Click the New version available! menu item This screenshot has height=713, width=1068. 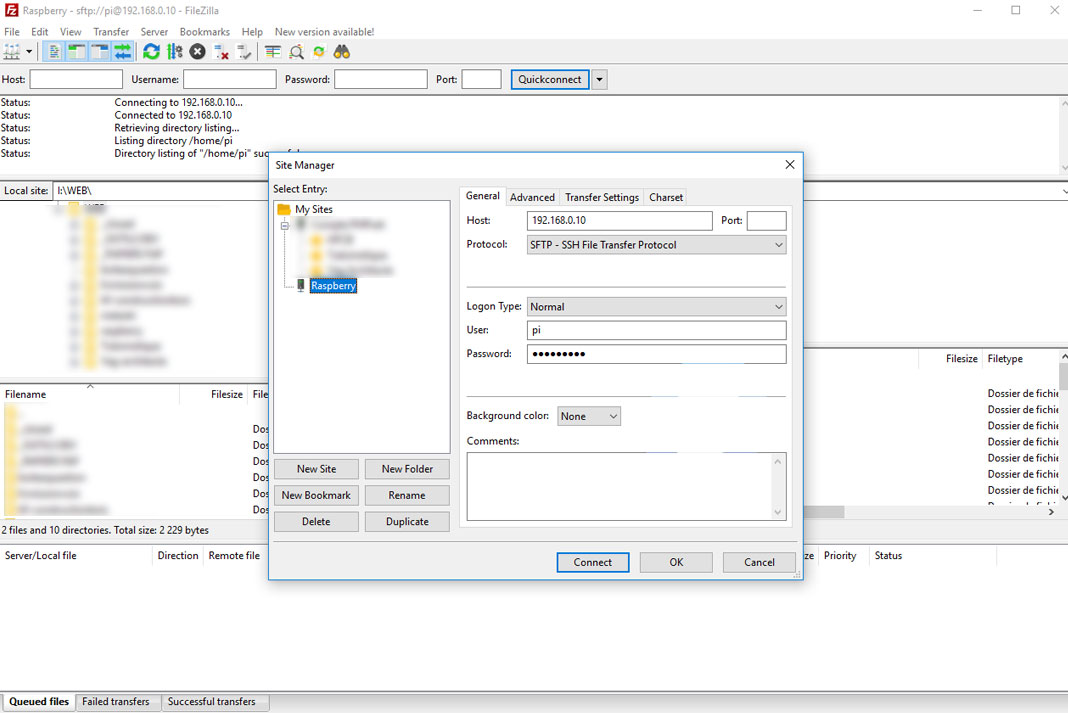324,32
